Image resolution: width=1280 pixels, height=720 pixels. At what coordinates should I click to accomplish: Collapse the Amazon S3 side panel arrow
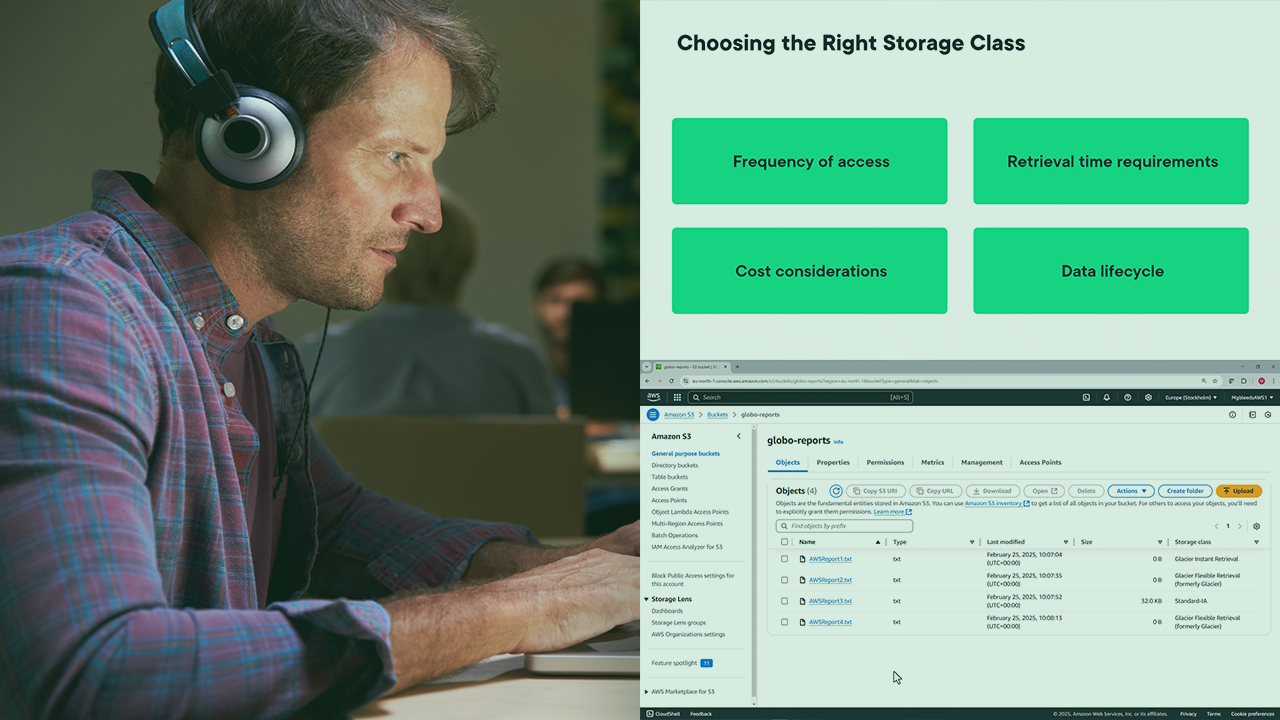click(739, 436)
